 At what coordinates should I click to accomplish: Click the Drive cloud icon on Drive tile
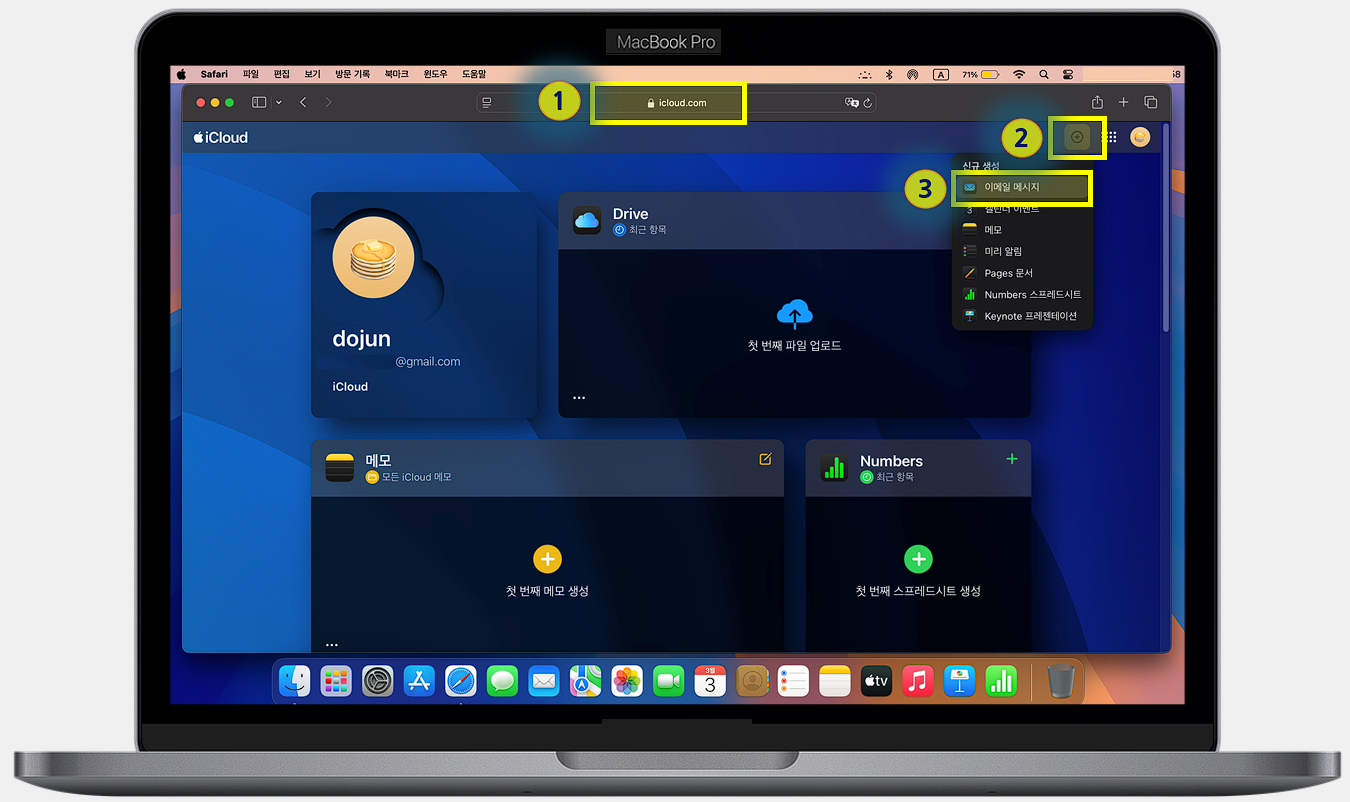coord(587,220)
